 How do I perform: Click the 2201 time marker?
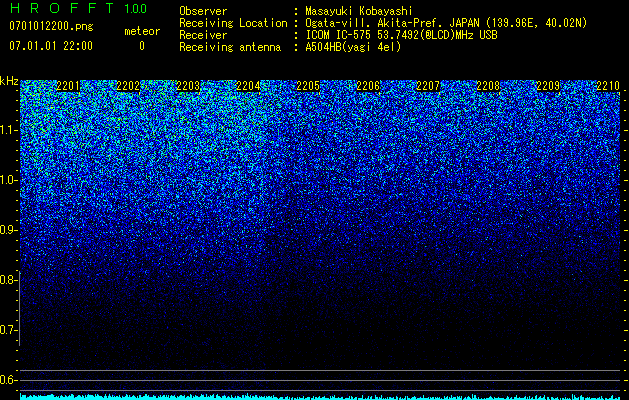pyautogui.click(x=68, y=85)
